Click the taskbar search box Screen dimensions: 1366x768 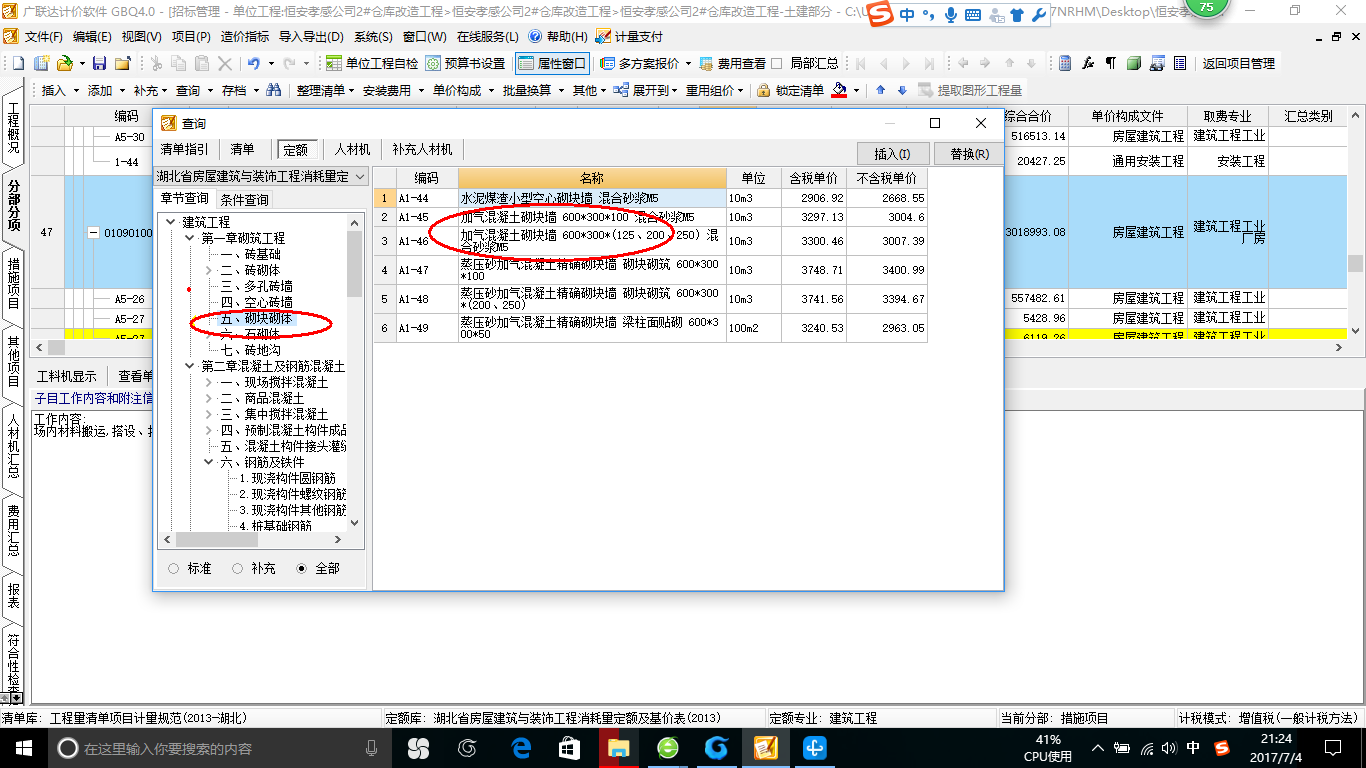tap(221, 748)
